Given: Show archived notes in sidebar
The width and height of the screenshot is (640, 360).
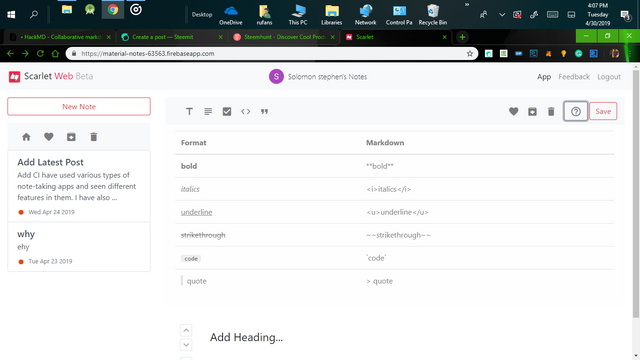Looking at the screenshot, I should click(71, 137).
